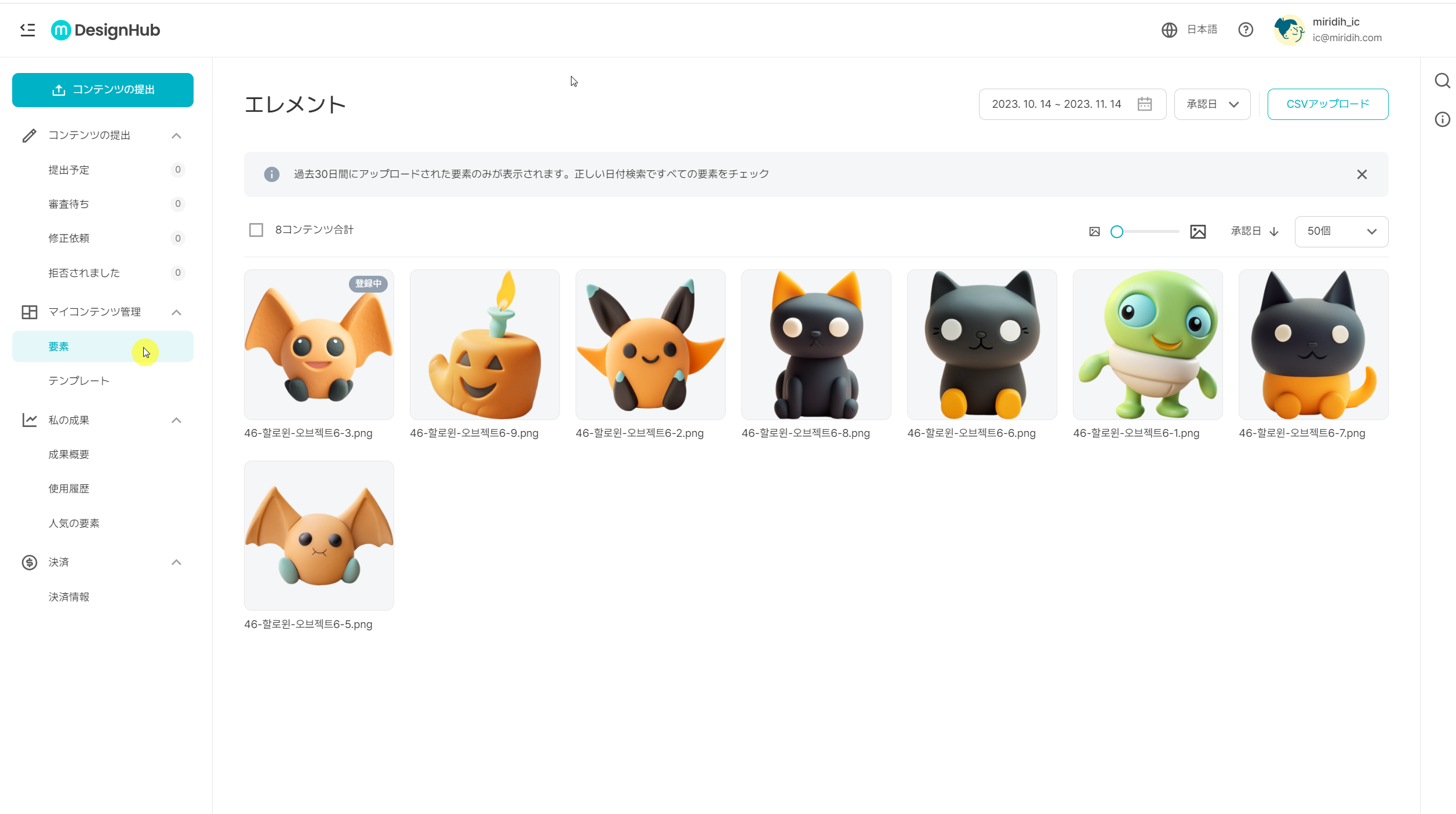Viewport: 1456px width, 814px height.
Task: Collapse the マイコンテンツ管理 section
Action: (176, 312)
